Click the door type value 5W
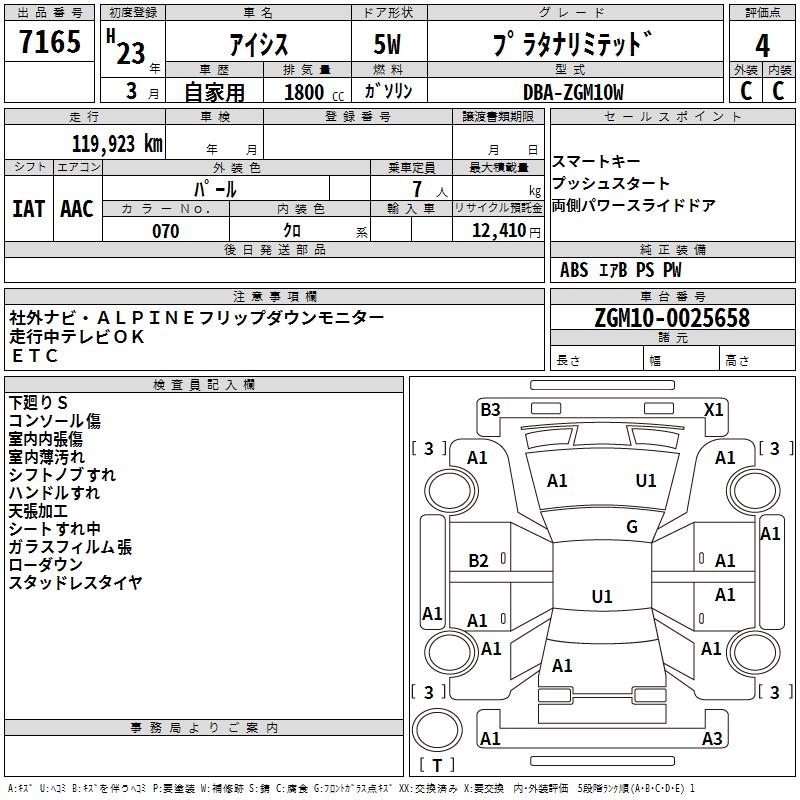Image resolution: width=800 pixels, height=800 pixels. coord(387,44)
